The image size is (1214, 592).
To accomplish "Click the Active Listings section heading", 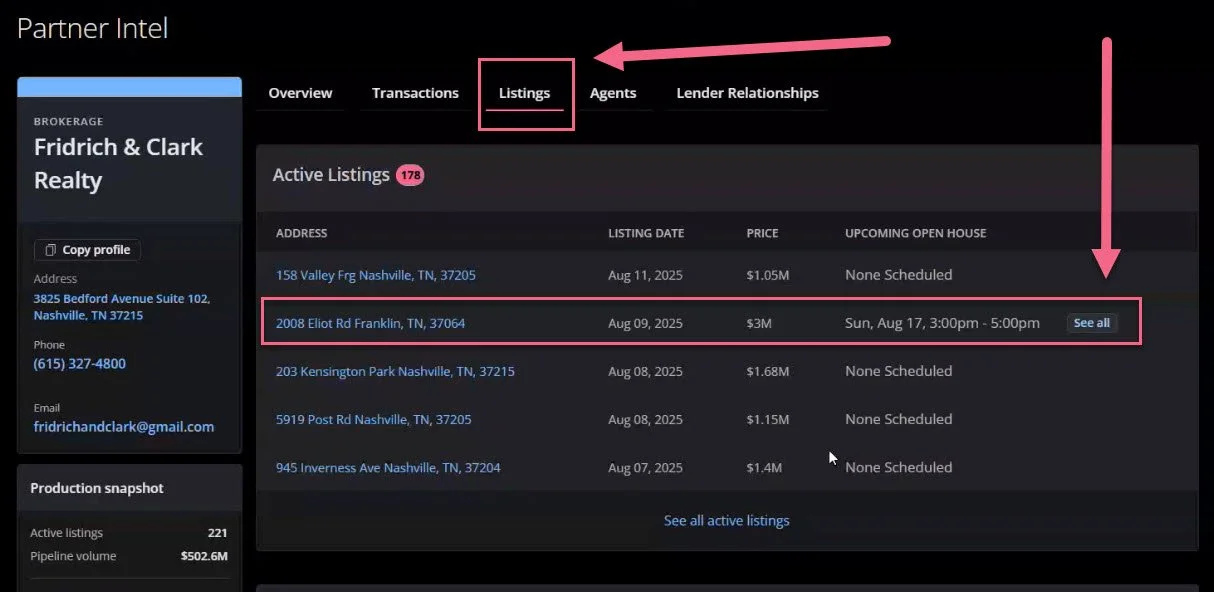I will pyautogui.click(x=331, y=175).
